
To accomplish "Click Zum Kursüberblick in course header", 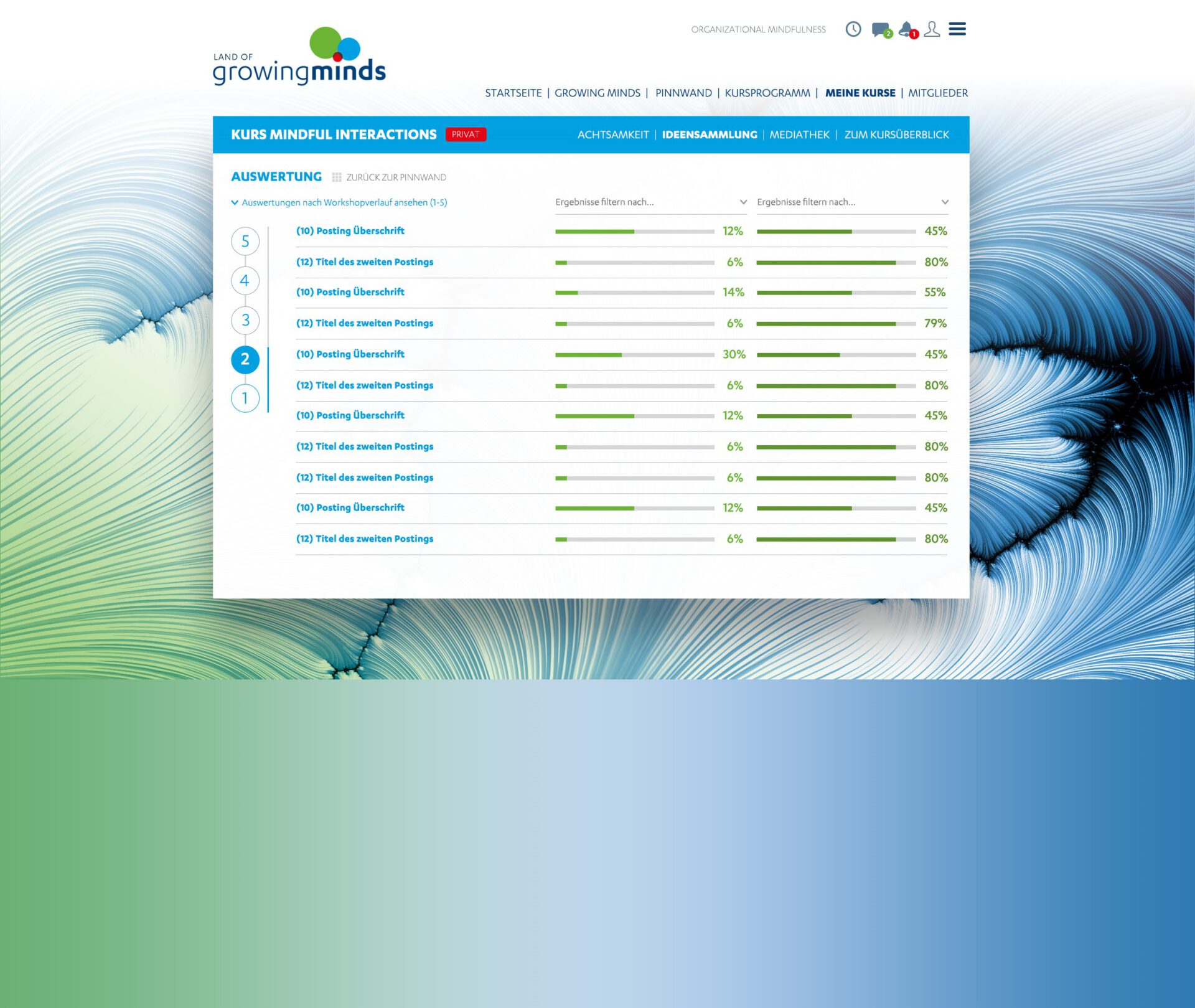I will click(896, 135).
